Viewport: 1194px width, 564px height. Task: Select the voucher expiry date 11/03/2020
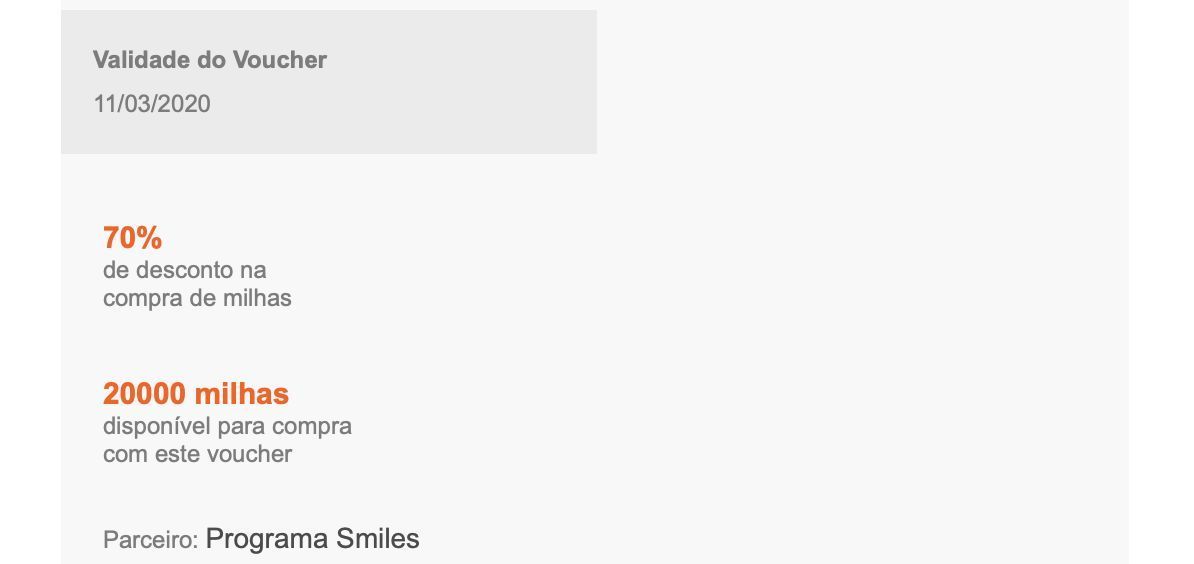pos(152,104)
